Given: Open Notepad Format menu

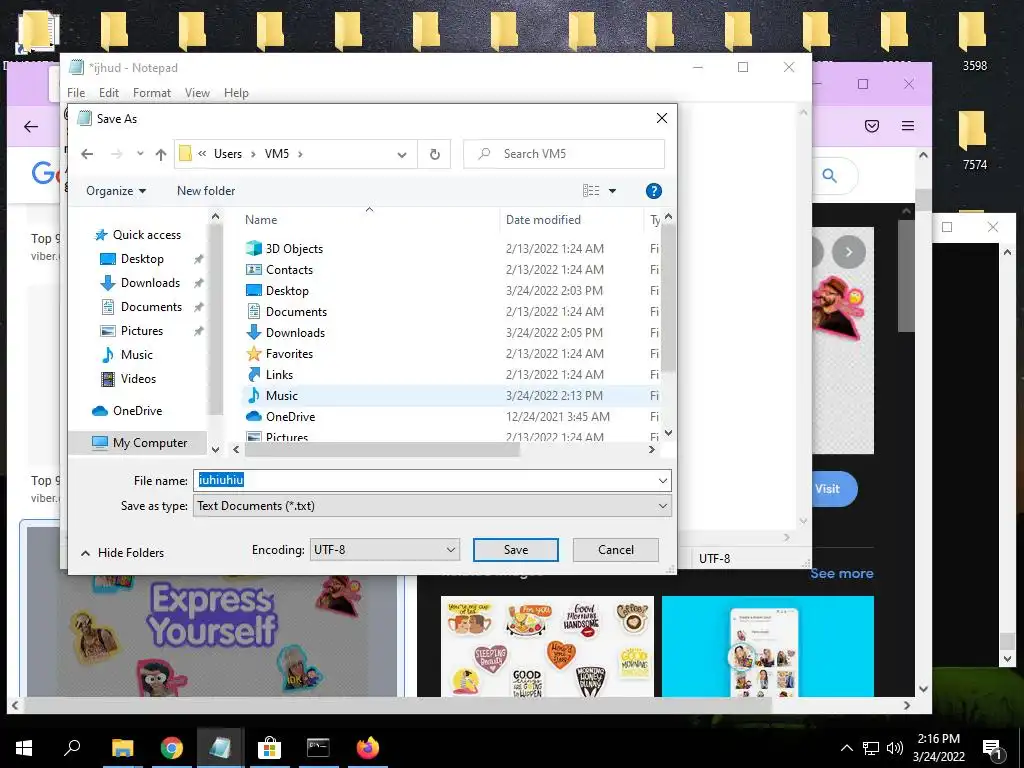Looking at the screenshot, I should coord(152,93).
